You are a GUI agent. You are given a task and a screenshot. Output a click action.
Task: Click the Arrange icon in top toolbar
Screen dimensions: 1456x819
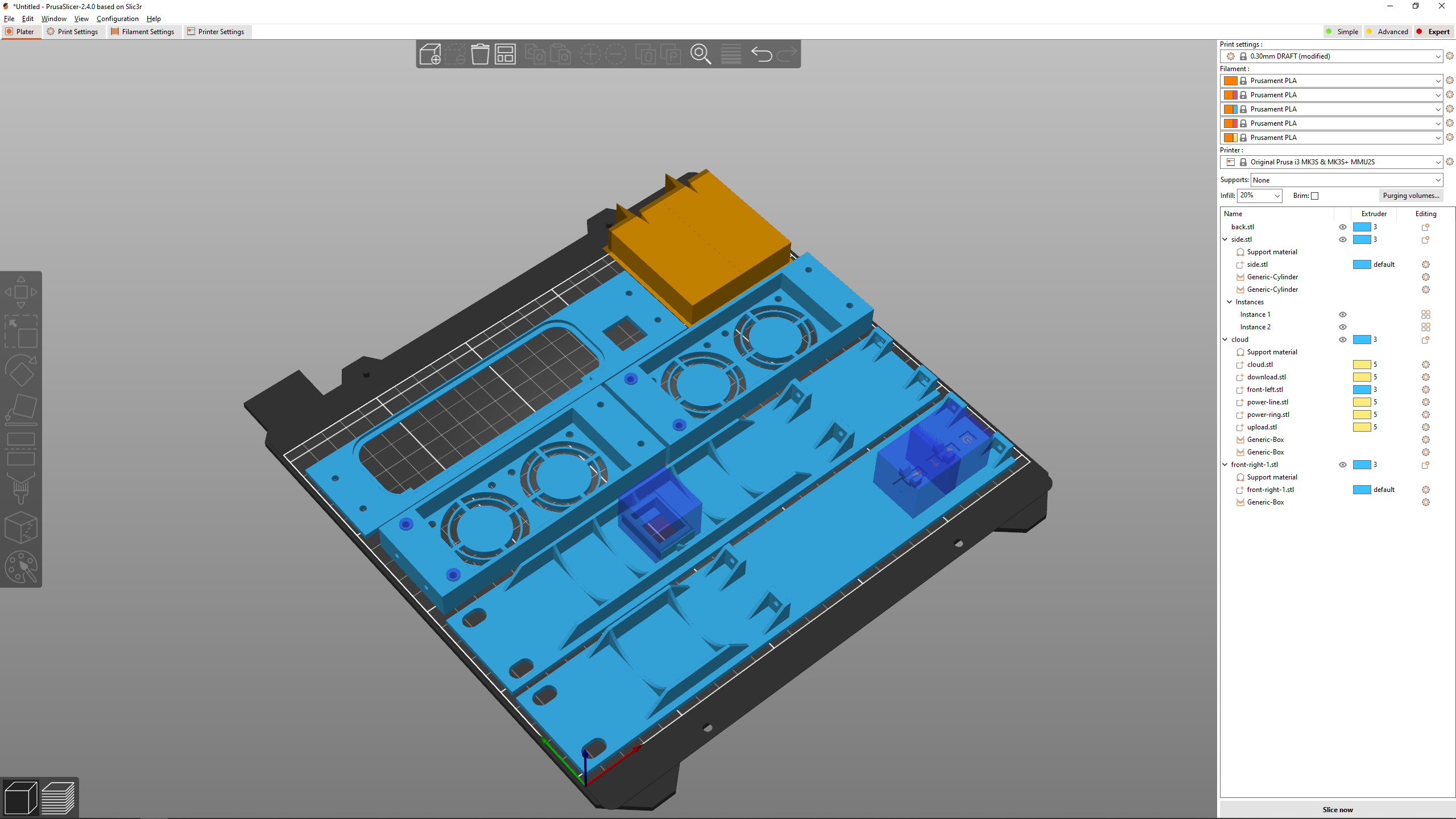point(504,54)
